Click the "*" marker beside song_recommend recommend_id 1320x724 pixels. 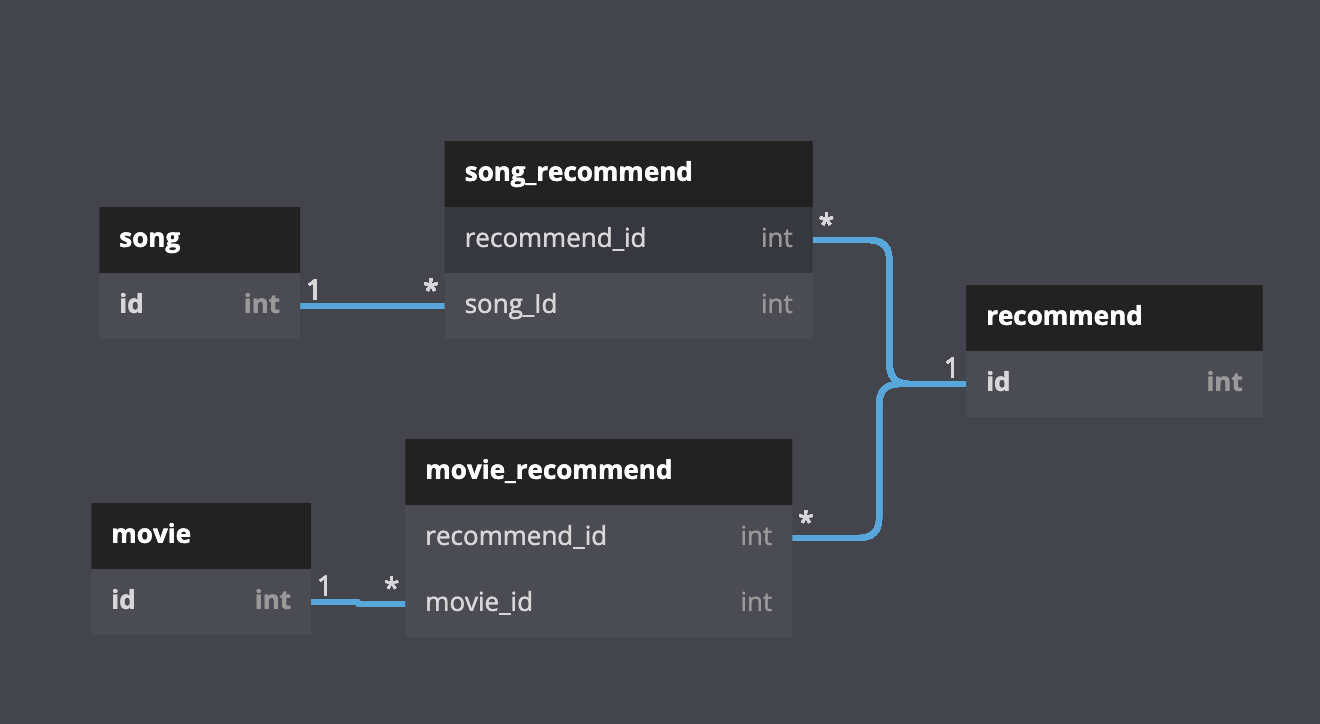click(x=826, y=221)
